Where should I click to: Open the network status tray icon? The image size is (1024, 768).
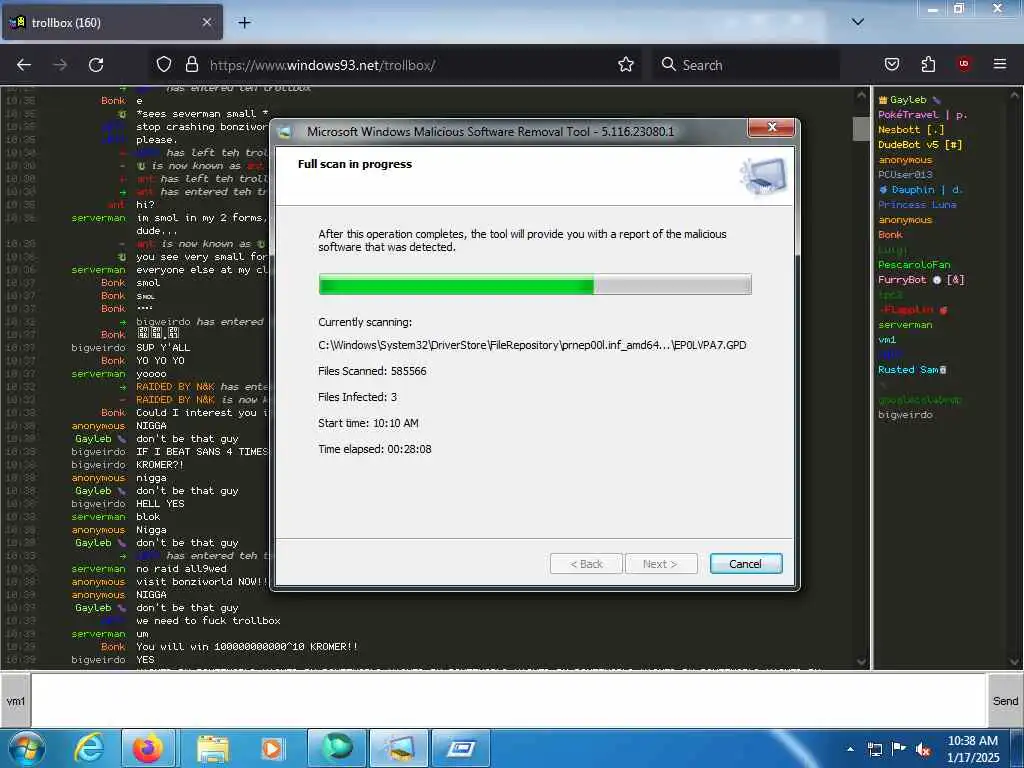point(874,749)
